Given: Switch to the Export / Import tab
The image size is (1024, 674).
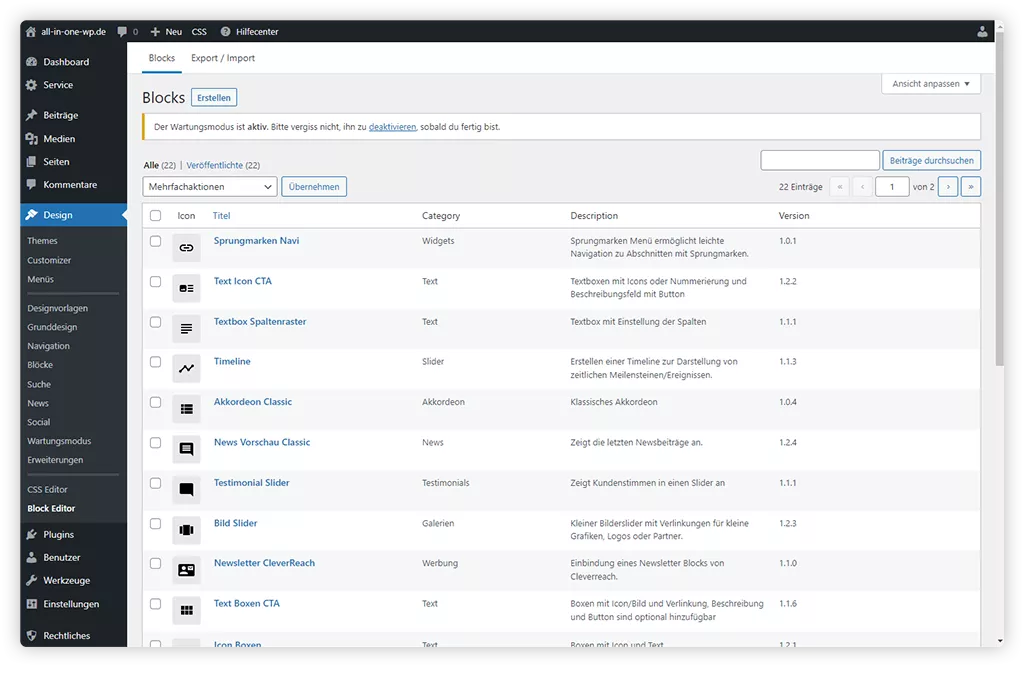Looking at the screenshot, I should click(x=223, y=58).
